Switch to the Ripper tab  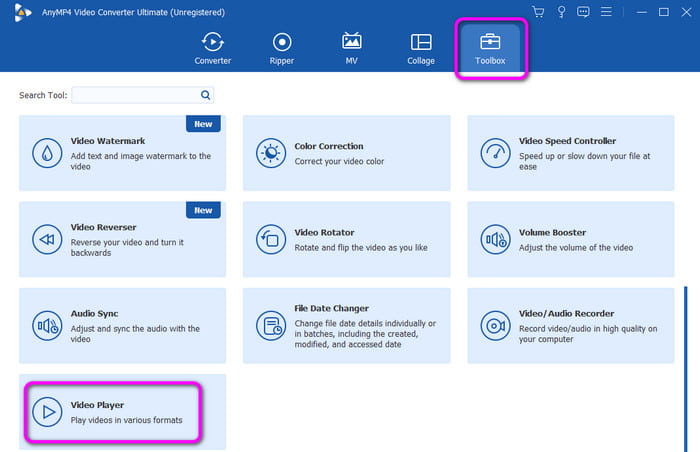282,48
